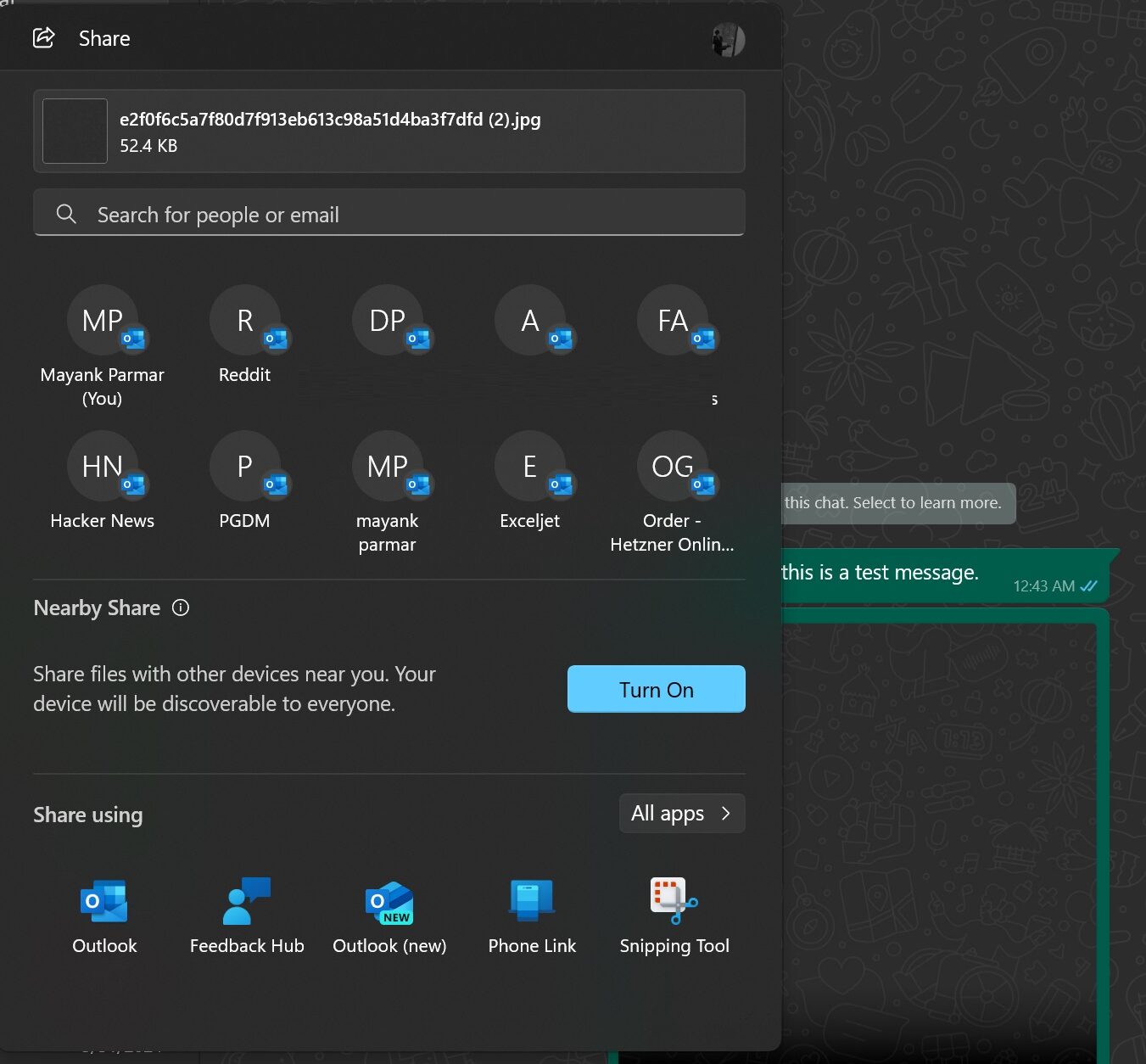Click the Share icon in the header

pyautogui.click(x=43, y=38)
